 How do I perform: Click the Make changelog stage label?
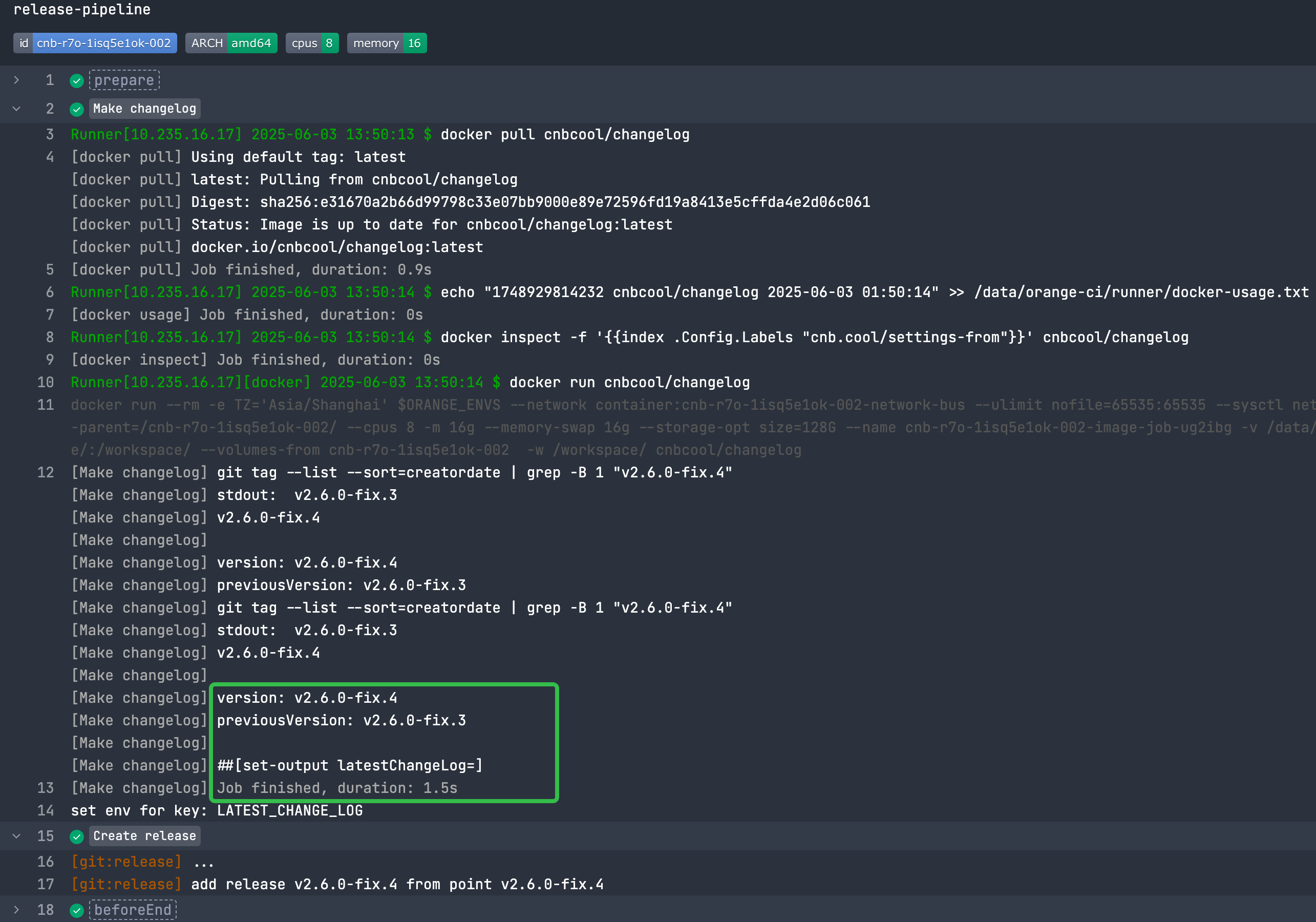pyautogui.click(x=144, y=109)
